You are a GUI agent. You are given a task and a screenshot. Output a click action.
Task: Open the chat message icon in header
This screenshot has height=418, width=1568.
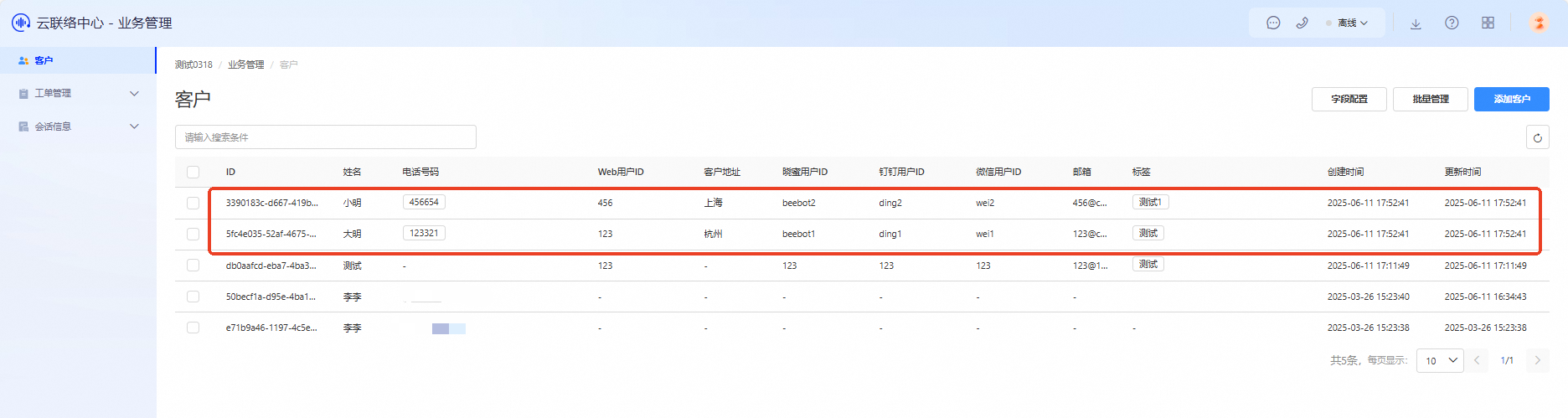click(x=1273, y=23)
